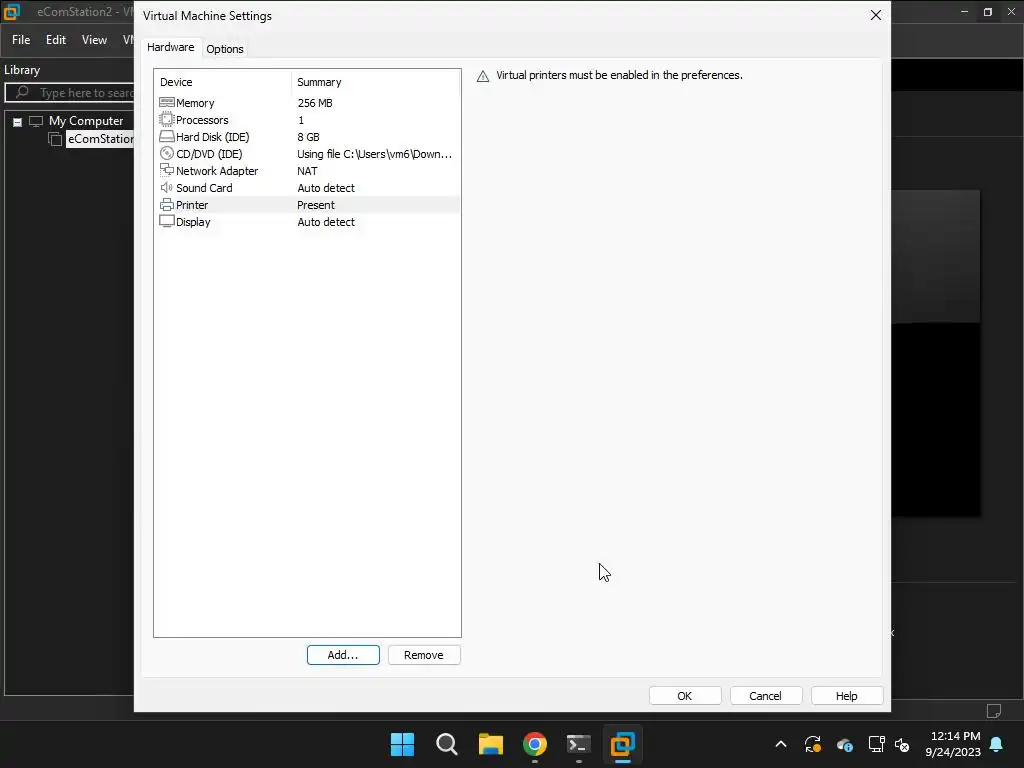Click the Hard Disk (IDE) drive icon
The width and height of the screenshot is (1024, 768).
(x=167, y=136)
